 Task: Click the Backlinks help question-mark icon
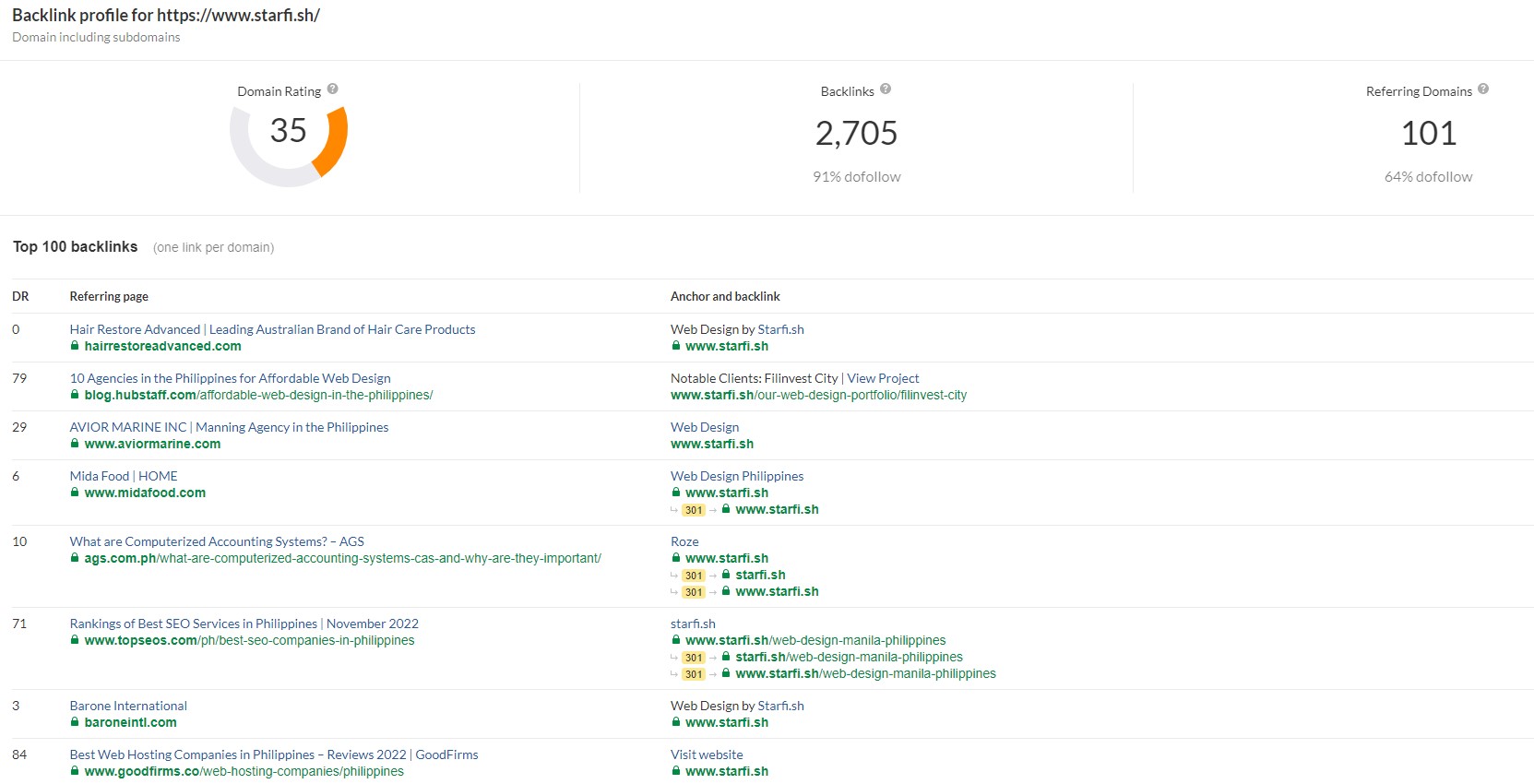(x=886, y=89)
